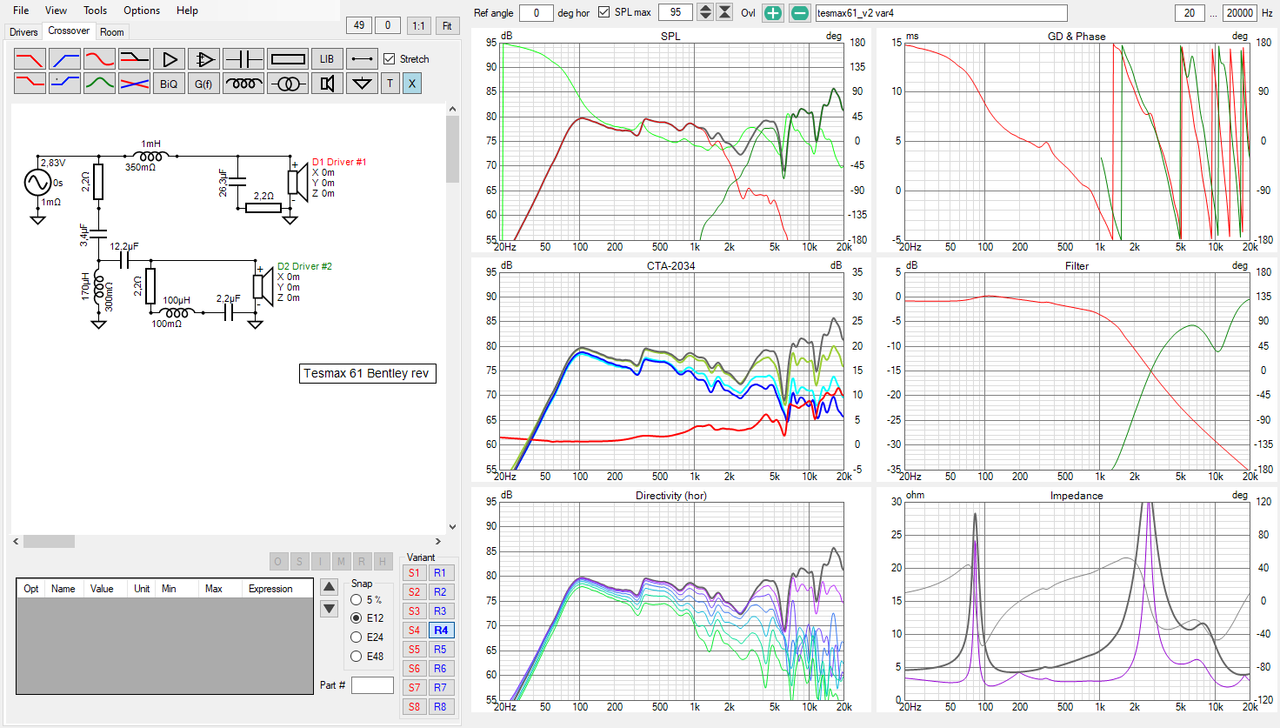Click the green minus overlay button
The image size is (1280, 728).
[800, 13]
